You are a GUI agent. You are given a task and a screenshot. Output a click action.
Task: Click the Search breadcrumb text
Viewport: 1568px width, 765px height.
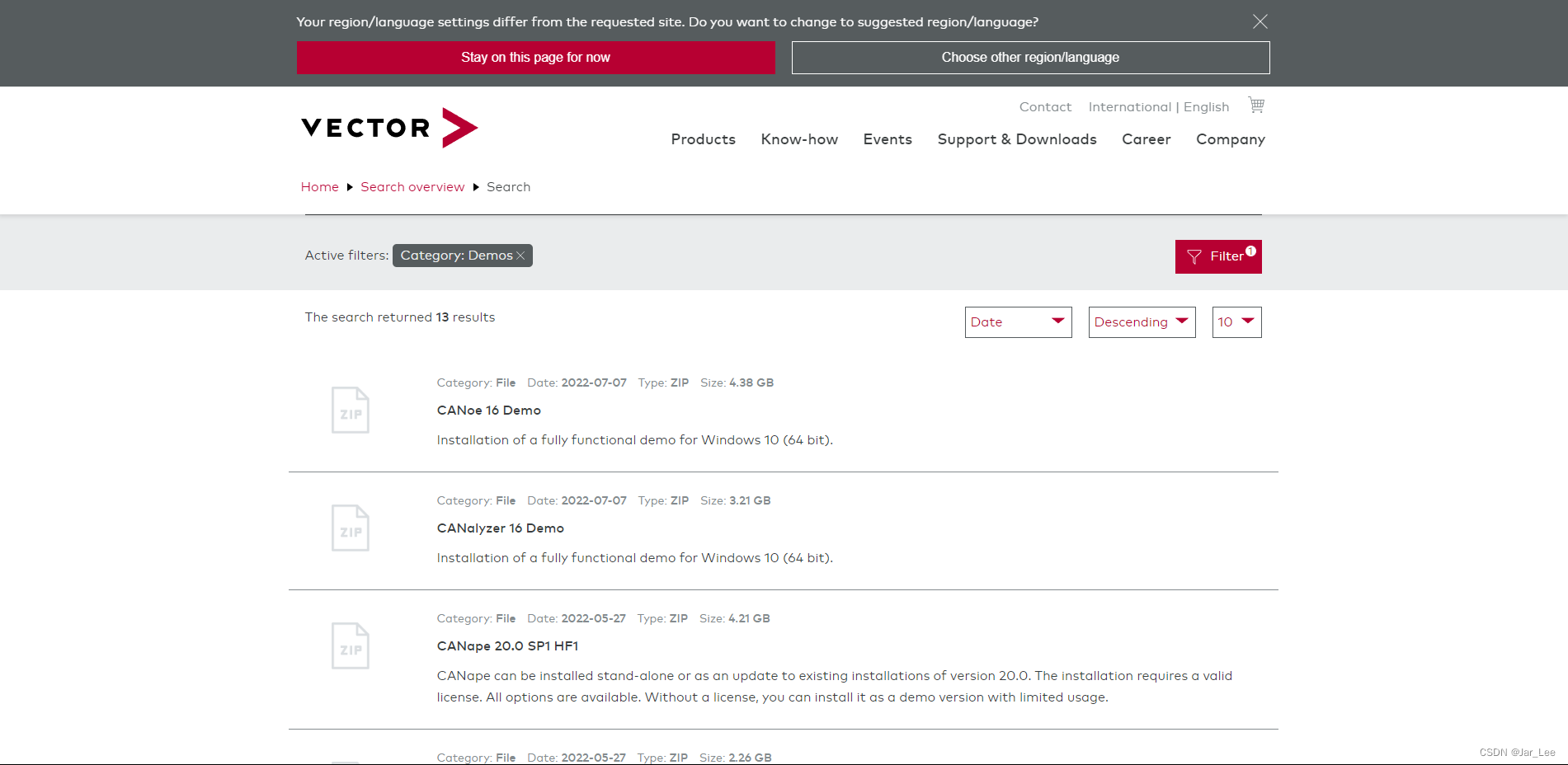[508, 187]
